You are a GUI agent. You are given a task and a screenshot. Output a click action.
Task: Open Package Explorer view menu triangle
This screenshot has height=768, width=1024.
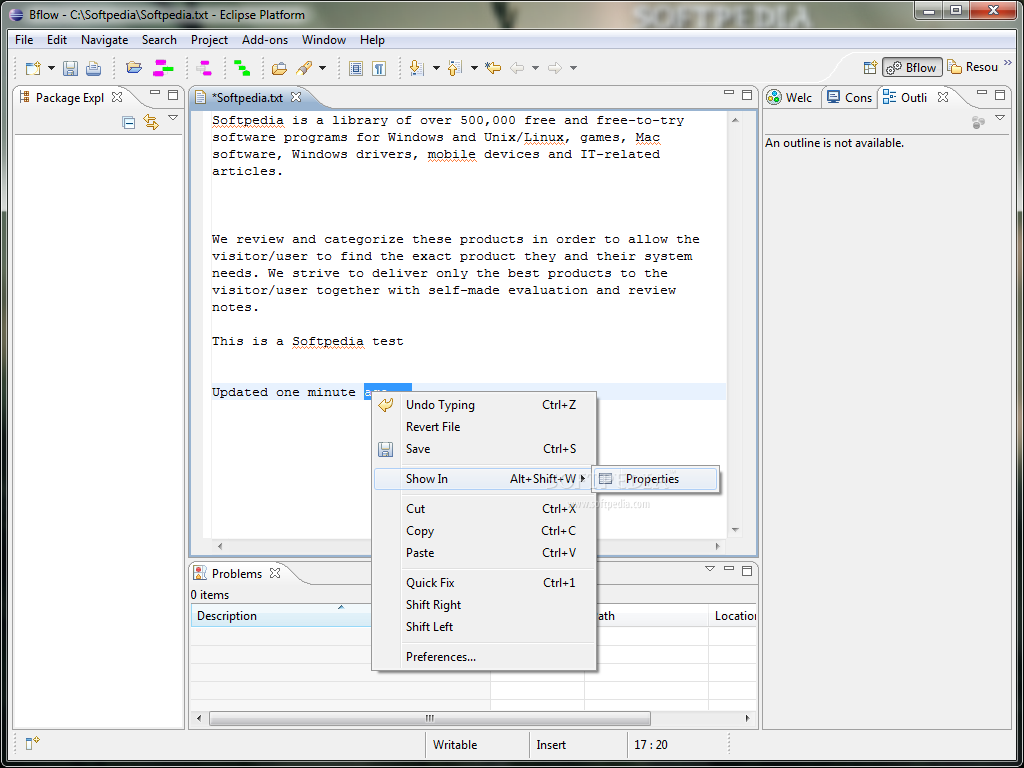pos(173,118)
